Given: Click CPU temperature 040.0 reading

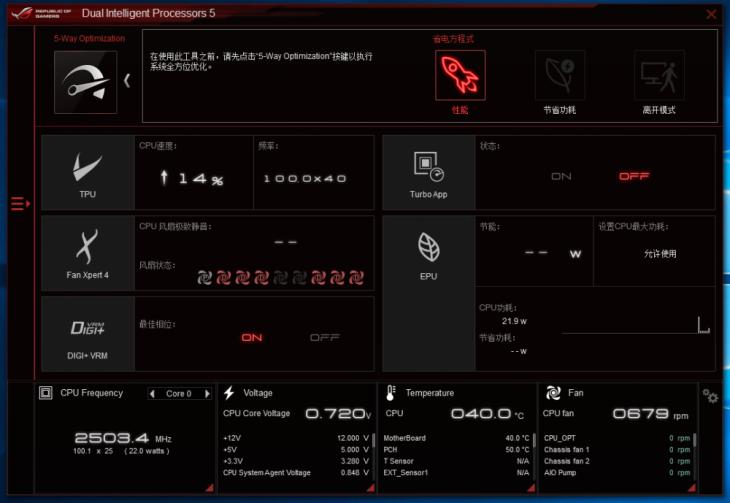Looking at the screenshot, I should coord(487,414).
